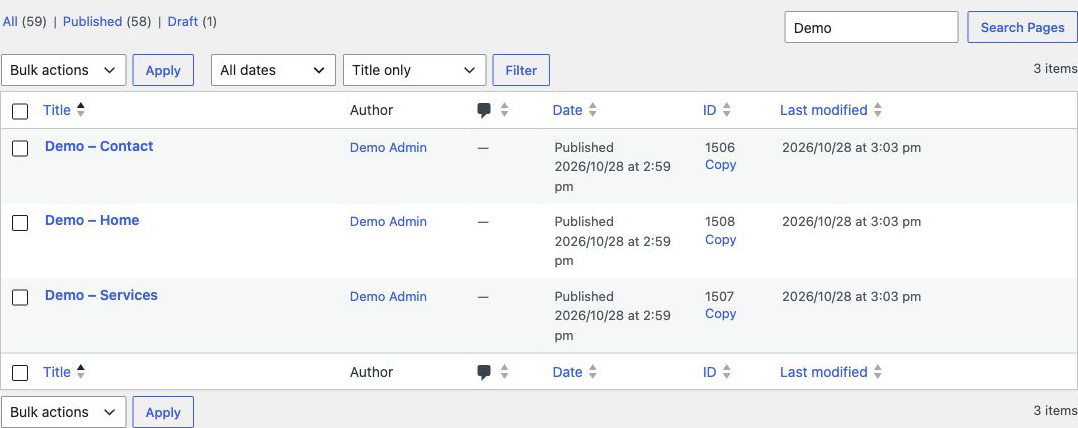Click sort arrows beside bottom ID header
Screen dimensions: 1078x428
[x=727, y=372]
